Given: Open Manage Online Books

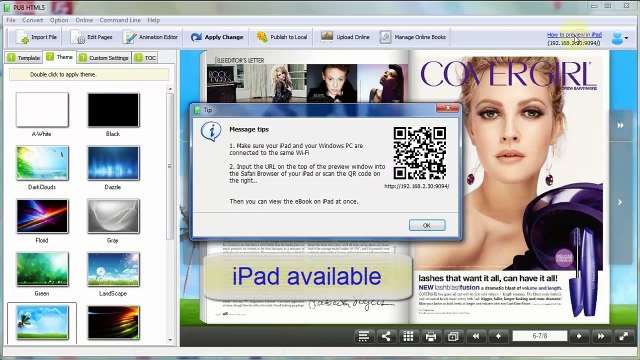Looking at the screenshot, I should [413, 37].
